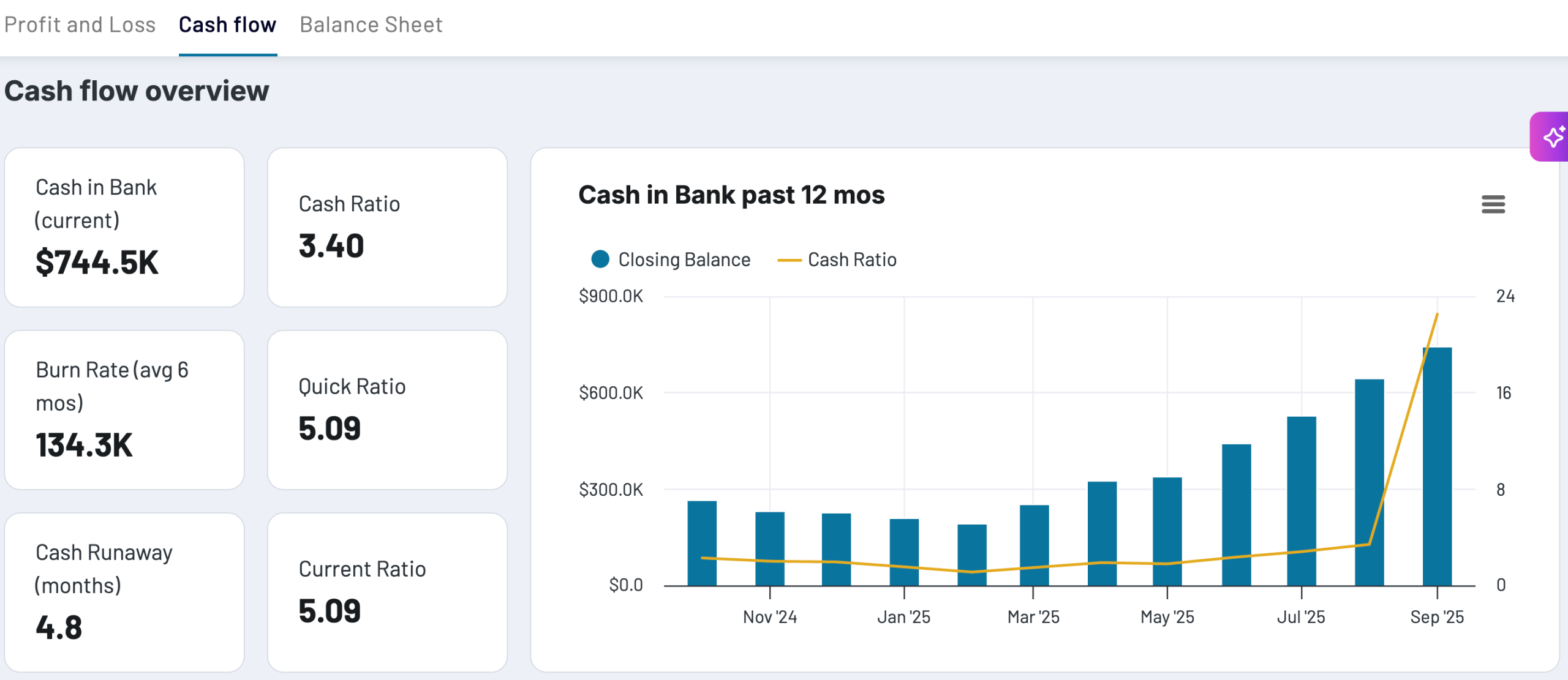1568x680 pixels.
Task: Toggle Cash Ratio line in legend
Action: pos(851,260)
